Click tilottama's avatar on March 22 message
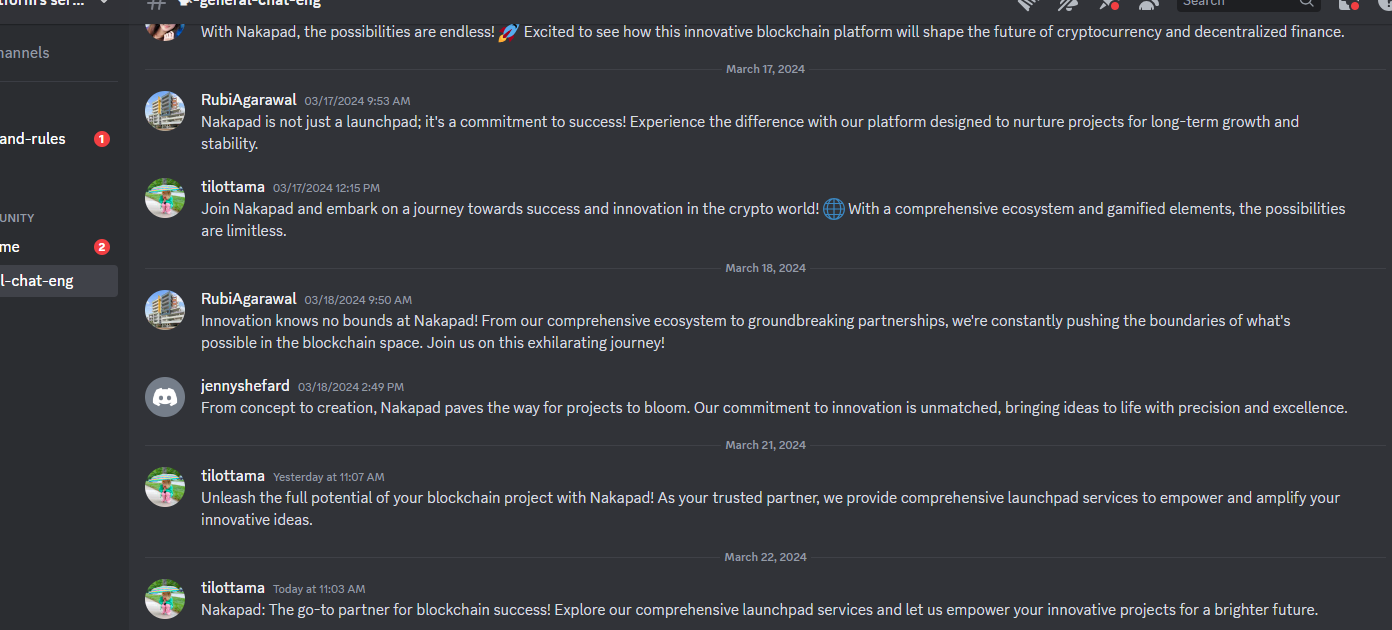1392x630 pixels. 165,599
